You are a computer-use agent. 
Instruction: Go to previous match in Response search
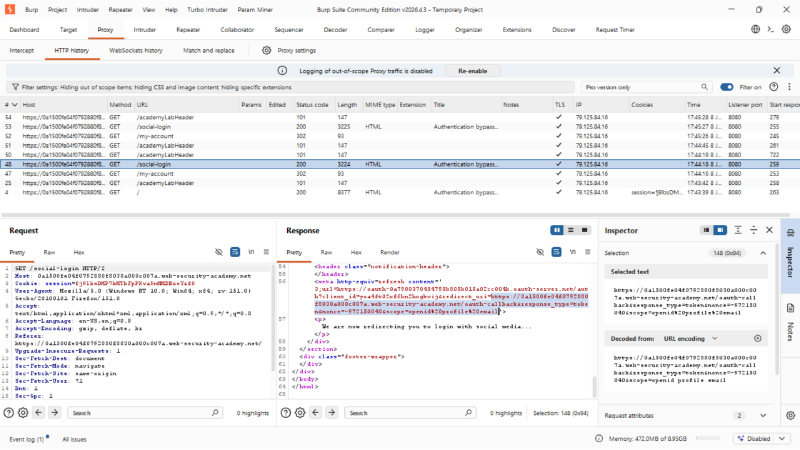point(316,412)
